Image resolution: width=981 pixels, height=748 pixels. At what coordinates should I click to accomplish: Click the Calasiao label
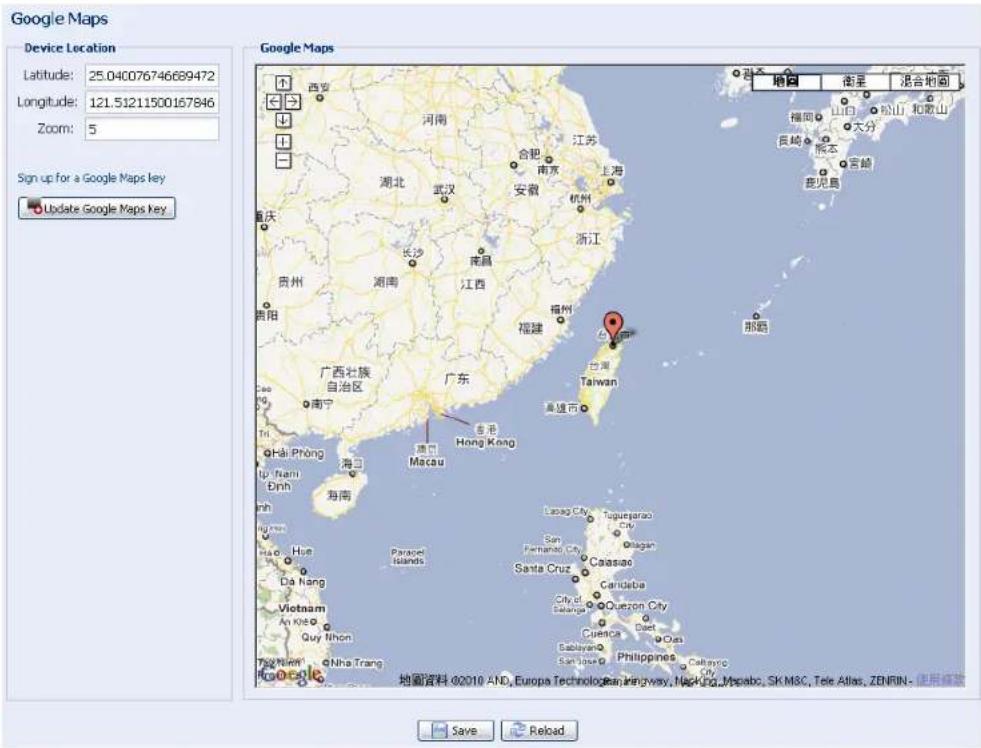611,562
